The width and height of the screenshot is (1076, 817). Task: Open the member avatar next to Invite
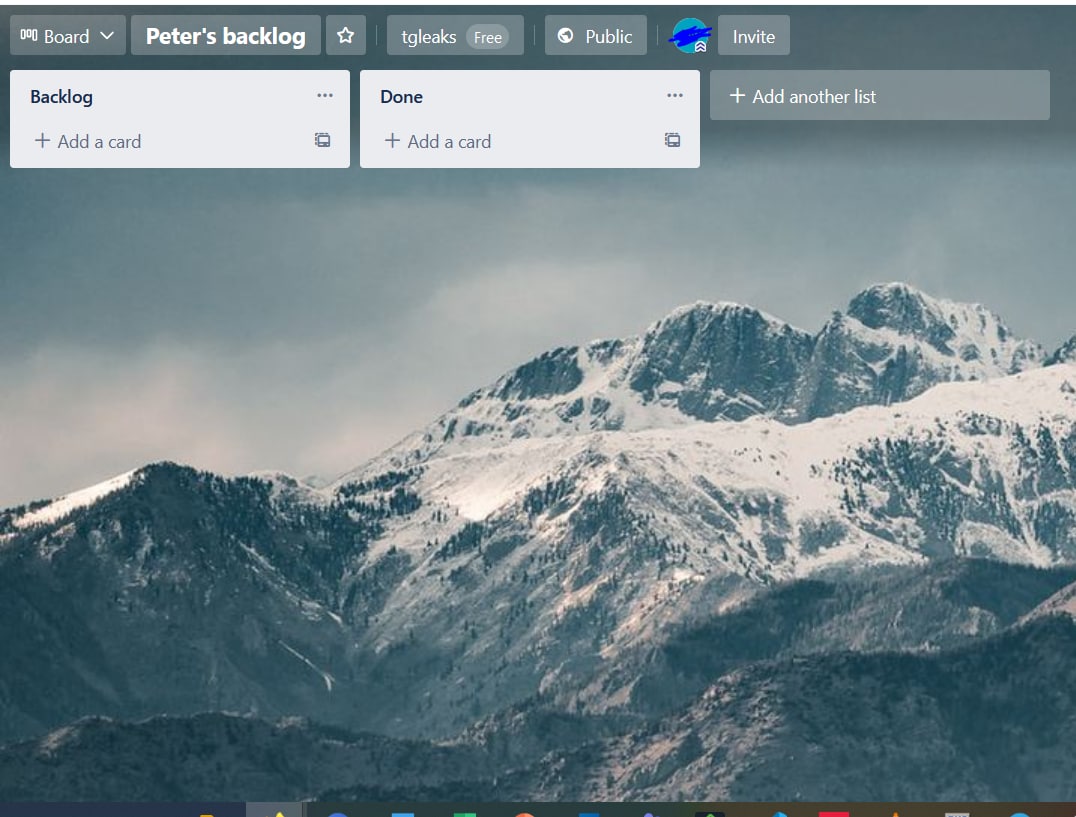click(x=690, y=36)
